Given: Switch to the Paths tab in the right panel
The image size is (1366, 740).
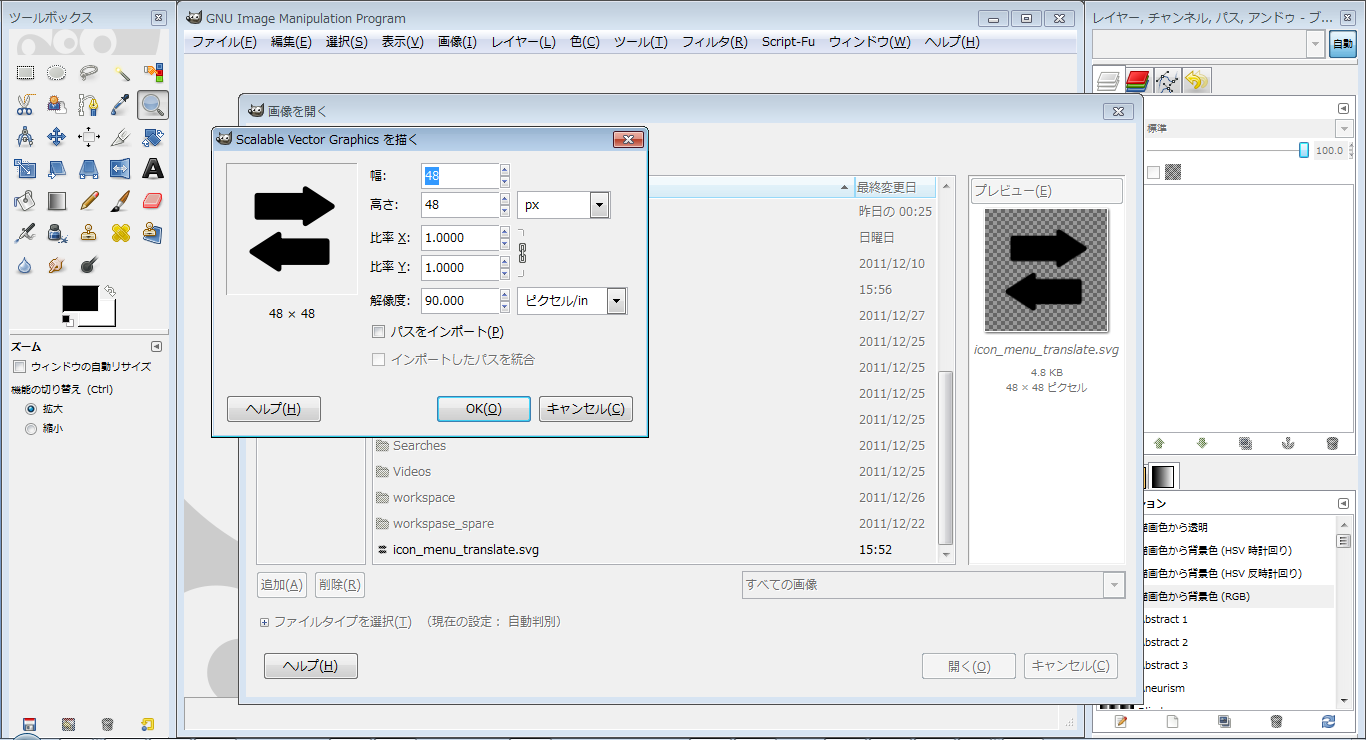Looking at the screenshot, I should [1167, 80].
